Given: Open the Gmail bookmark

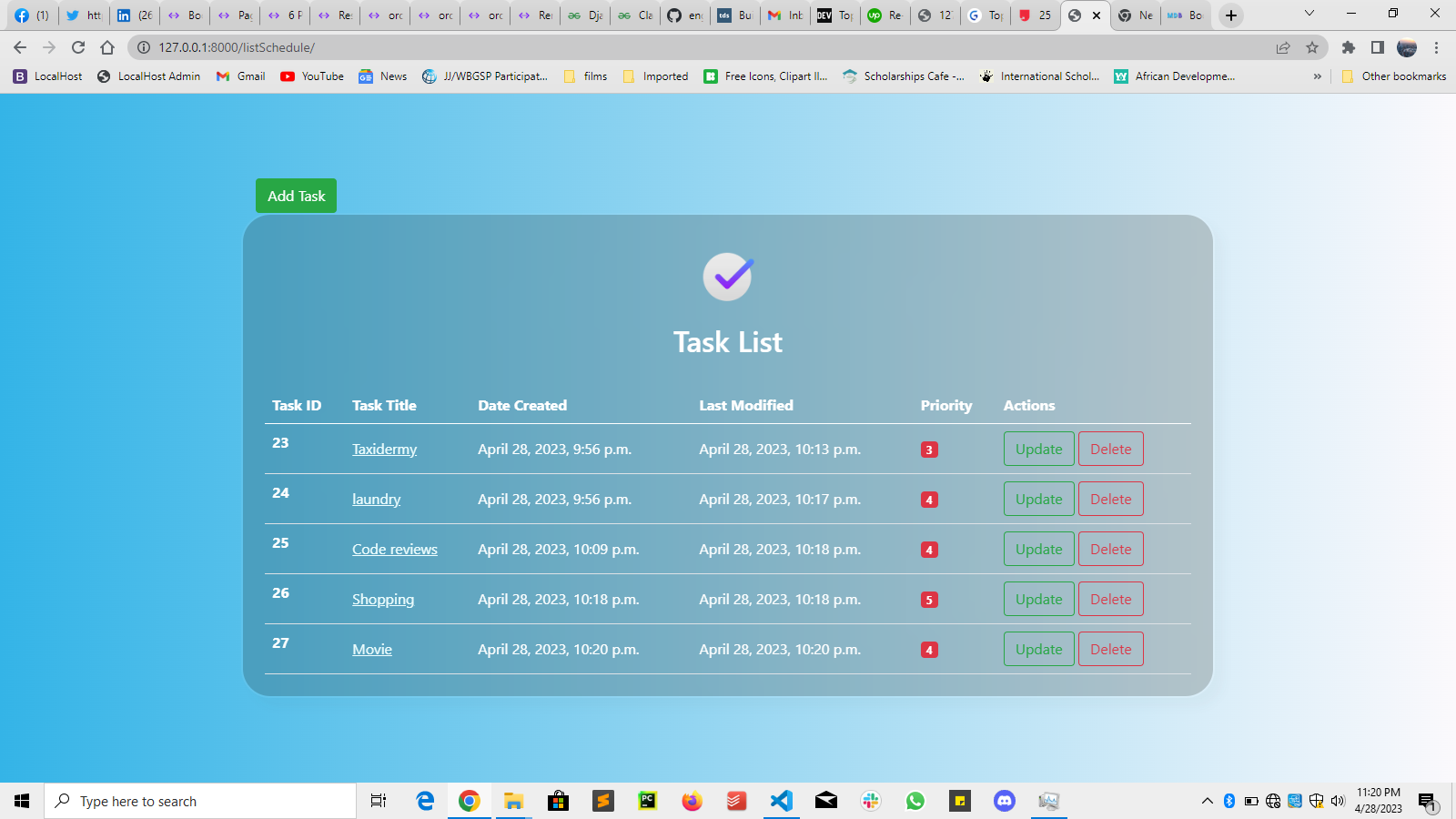Looking at the screenshot, I should [239, 76].
